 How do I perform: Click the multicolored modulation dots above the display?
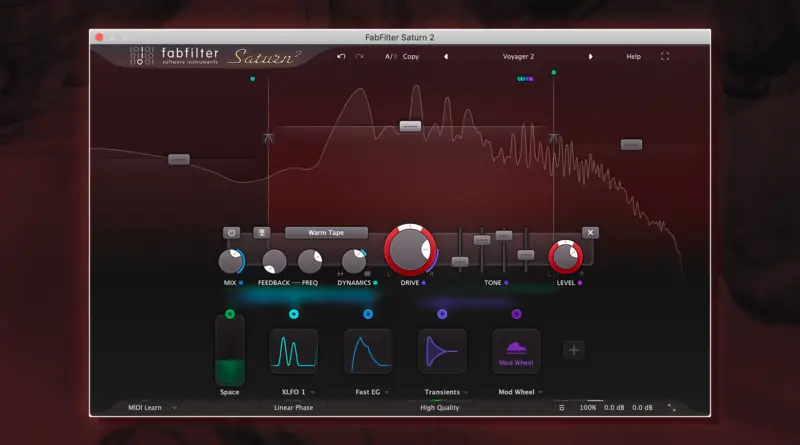525,79
